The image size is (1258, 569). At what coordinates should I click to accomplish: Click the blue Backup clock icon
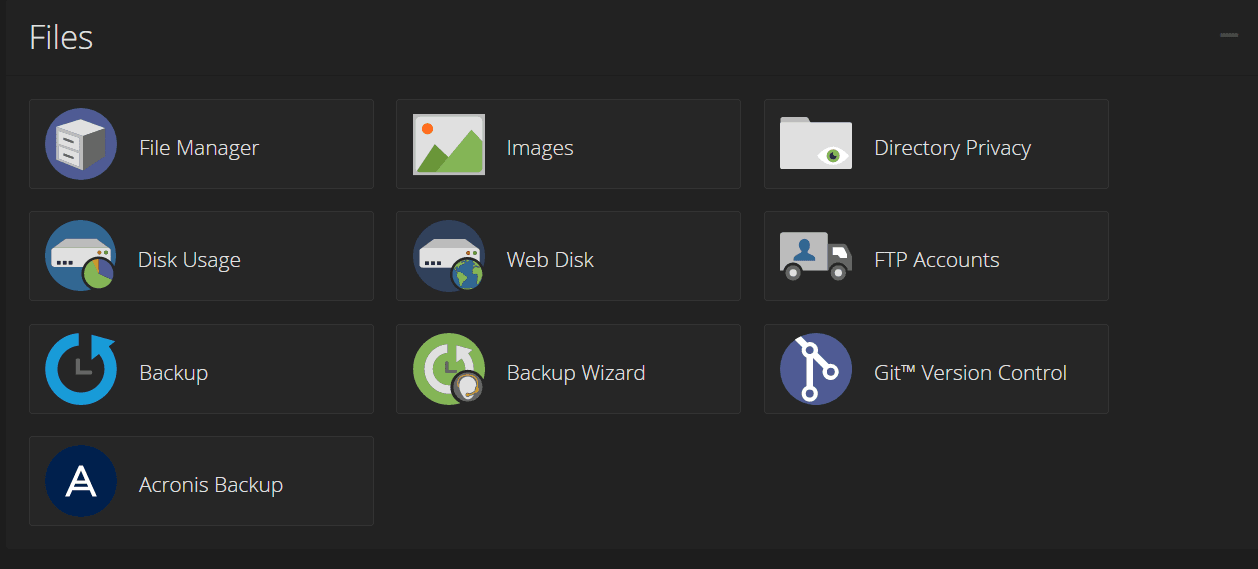[81, 369]
